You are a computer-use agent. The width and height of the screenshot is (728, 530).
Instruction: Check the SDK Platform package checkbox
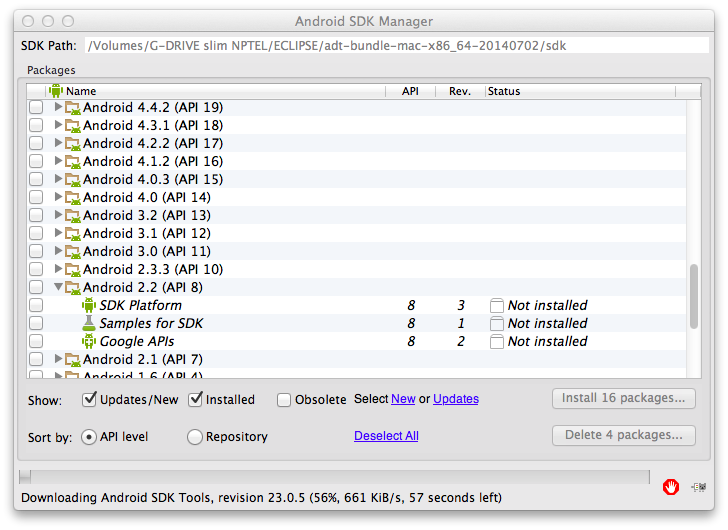click(36, 305)
